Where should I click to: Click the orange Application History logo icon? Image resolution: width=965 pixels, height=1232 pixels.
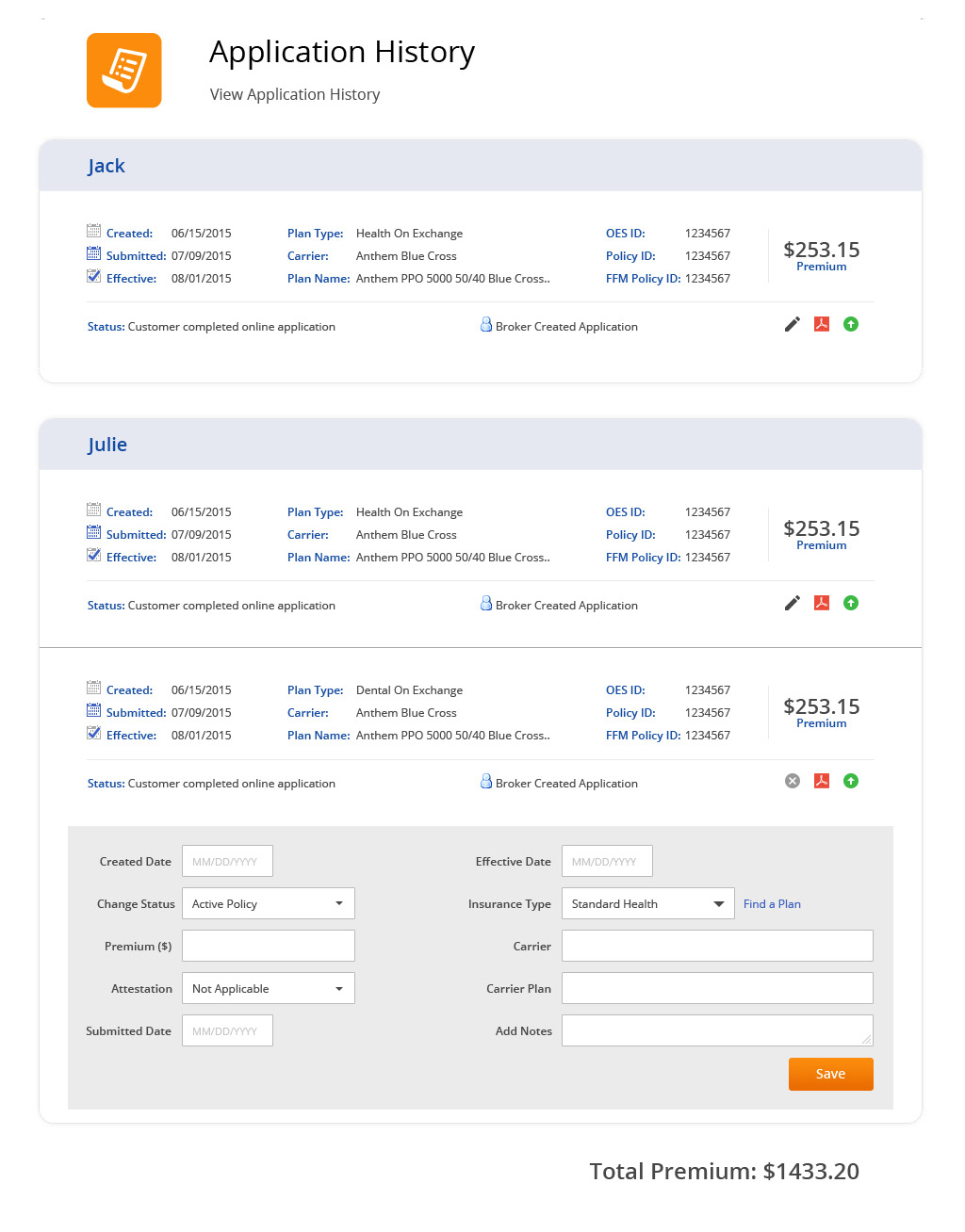click(124, 71)
